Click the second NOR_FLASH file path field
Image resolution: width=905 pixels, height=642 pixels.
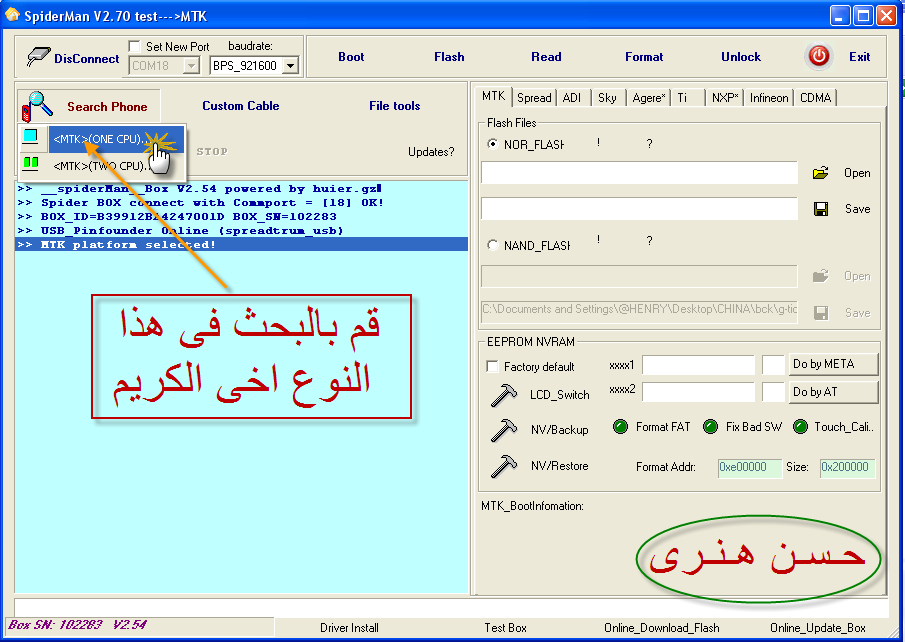(x=639, y=208)
